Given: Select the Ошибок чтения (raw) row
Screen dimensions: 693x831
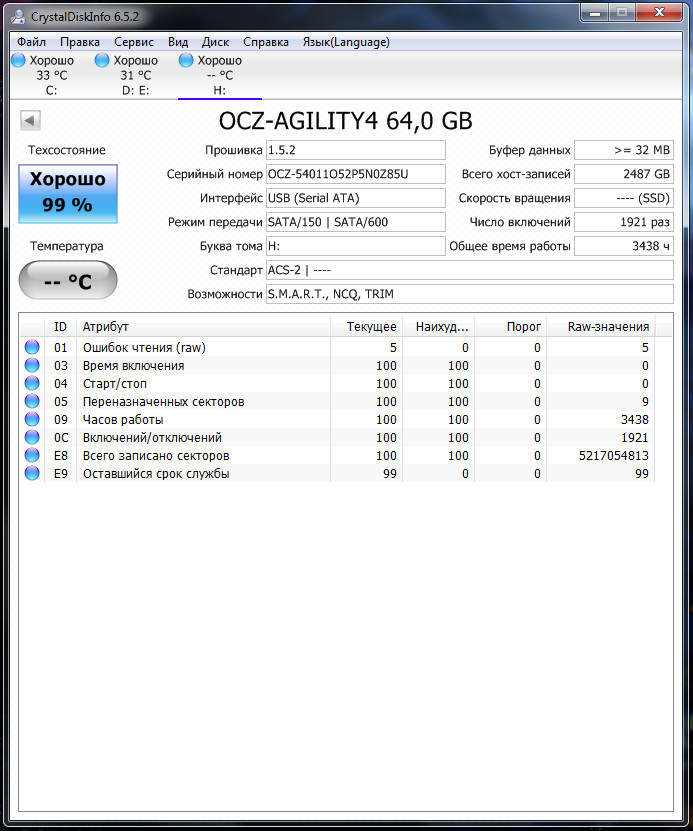Looking at the screenshot, I should (337, 348).
